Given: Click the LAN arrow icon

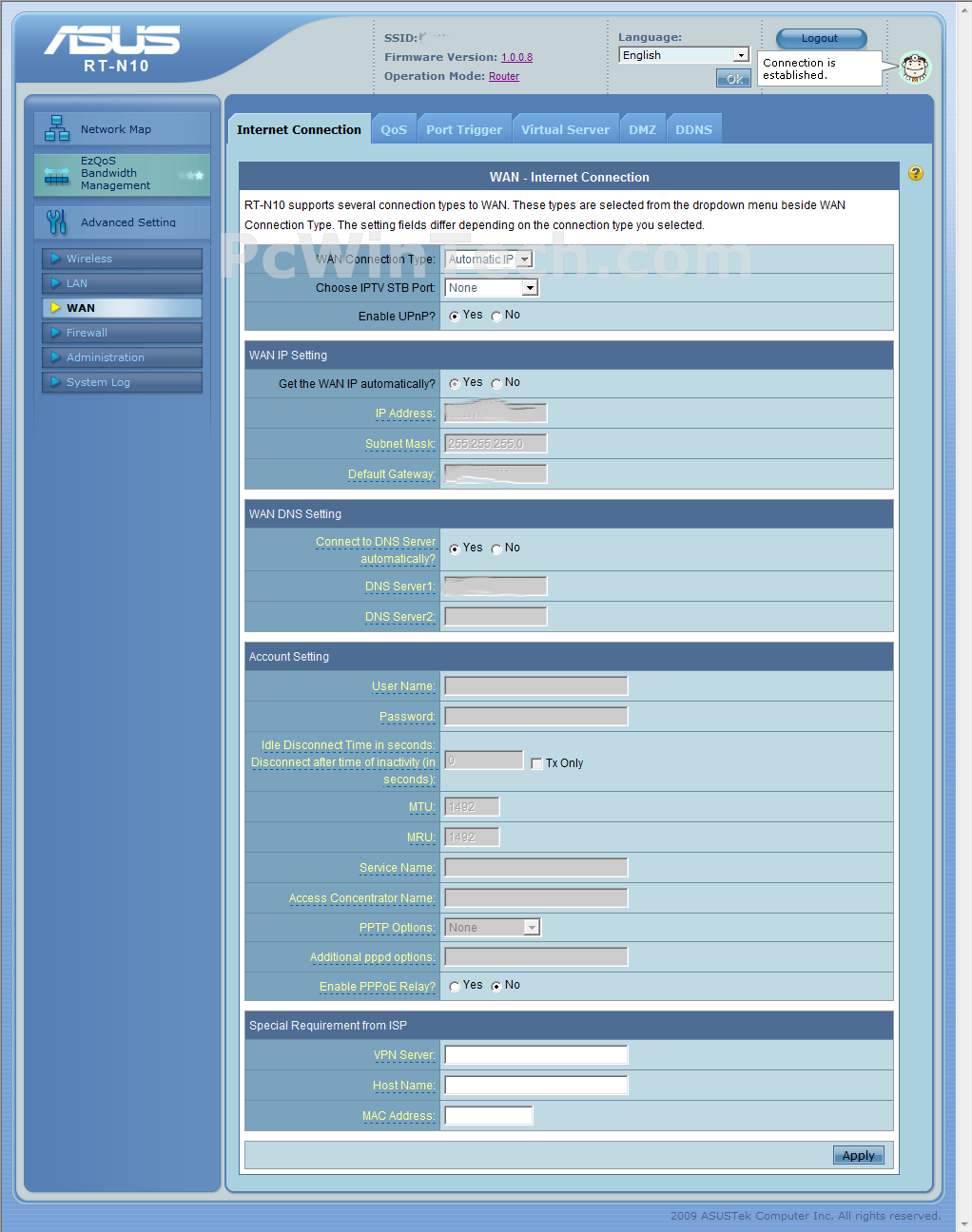Looking at the screenshot, I should (55, 283).
